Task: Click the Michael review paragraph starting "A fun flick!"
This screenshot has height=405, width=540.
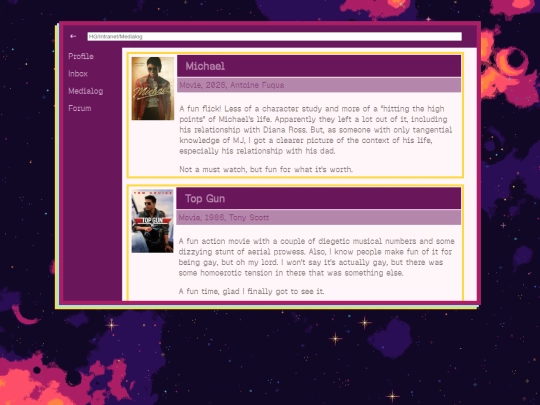Action: pos(315,130)
